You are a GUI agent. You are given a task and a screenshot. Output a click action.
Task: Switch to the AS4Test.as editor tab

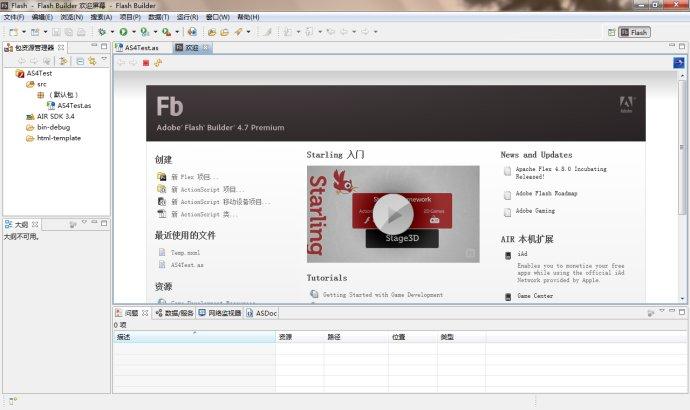(x=141, y=48)
